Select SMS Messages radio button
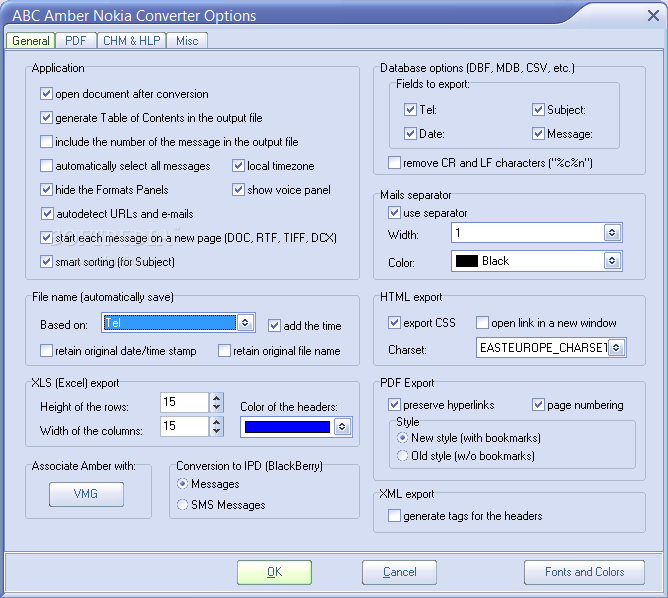This screenshot has height=598, width=668. [182, 505]
